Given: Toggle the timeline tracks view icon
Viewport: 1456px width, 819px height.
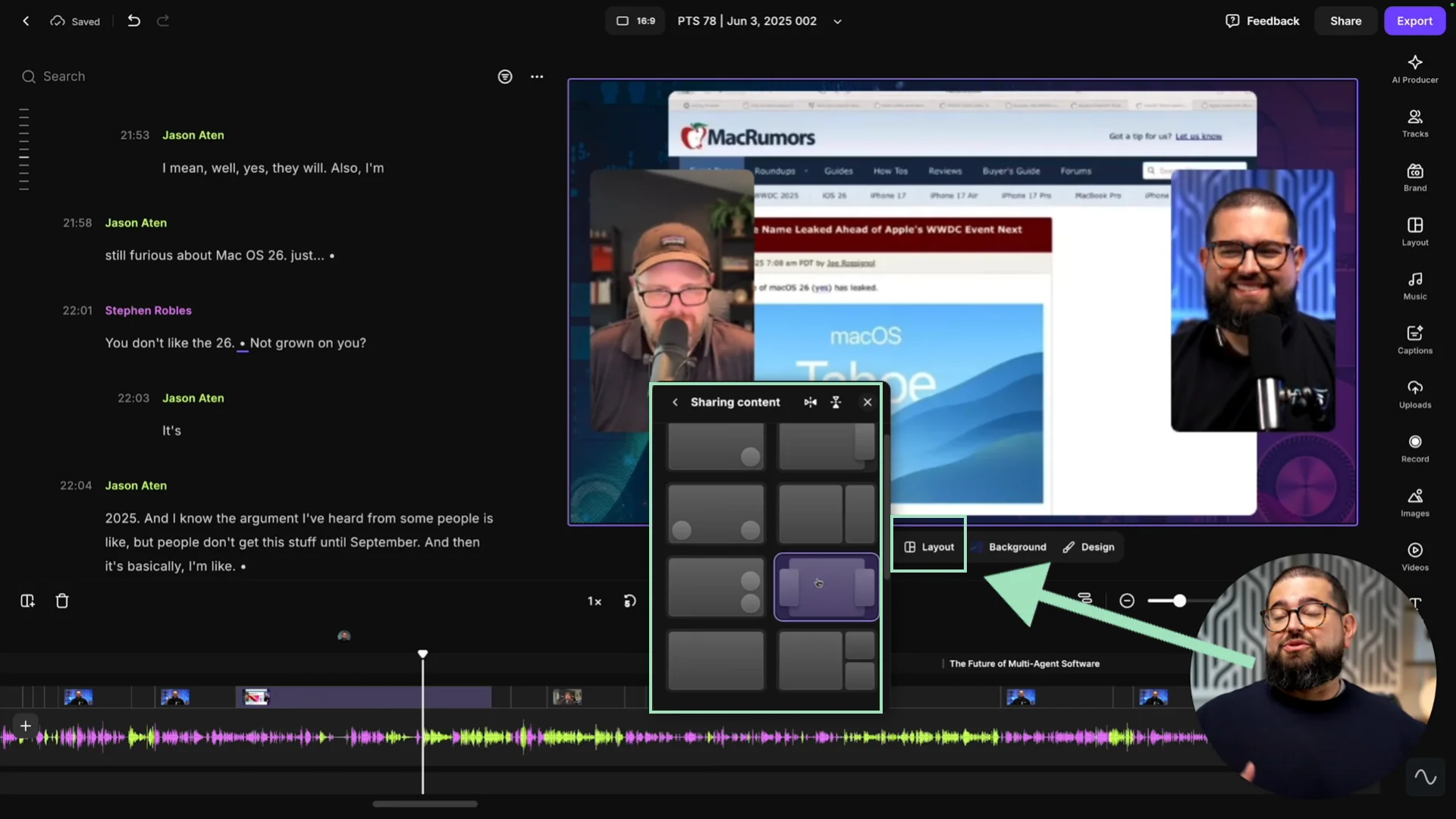Looking at the screenshot, I should pyautogui.click(x=1085, y=599).
